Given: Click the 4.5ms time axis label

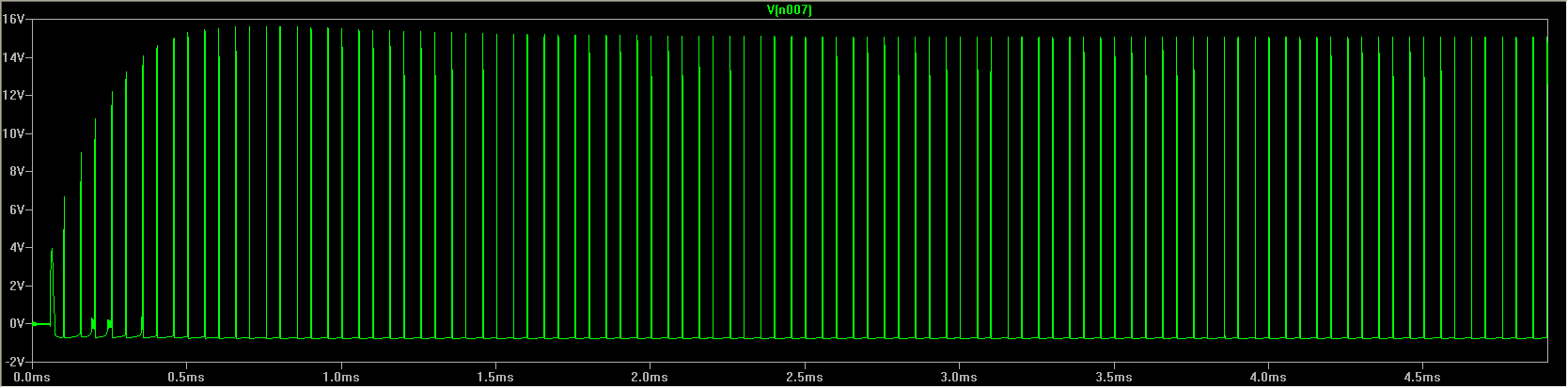Looking at the screenshot, I should [x=1422, y=378].
